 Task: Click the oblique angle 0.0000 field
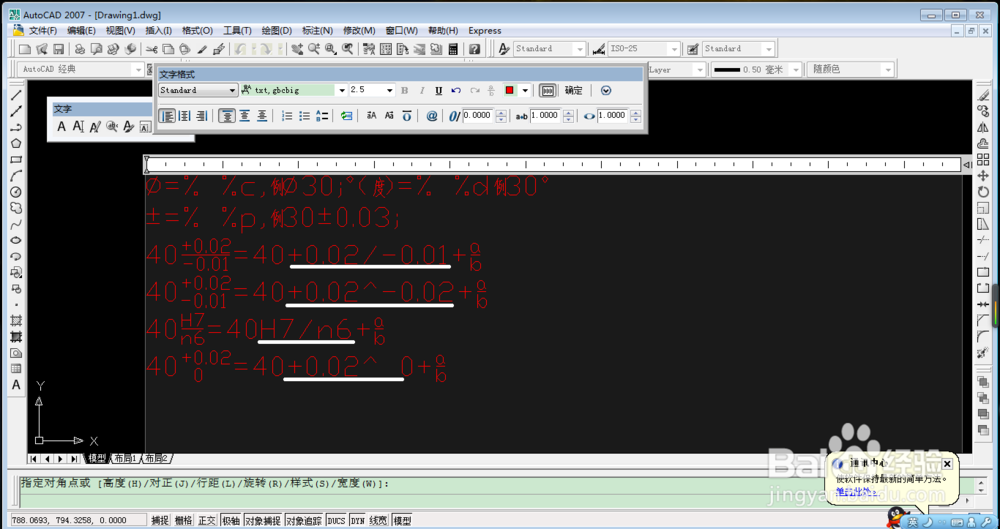coord(478,116)
